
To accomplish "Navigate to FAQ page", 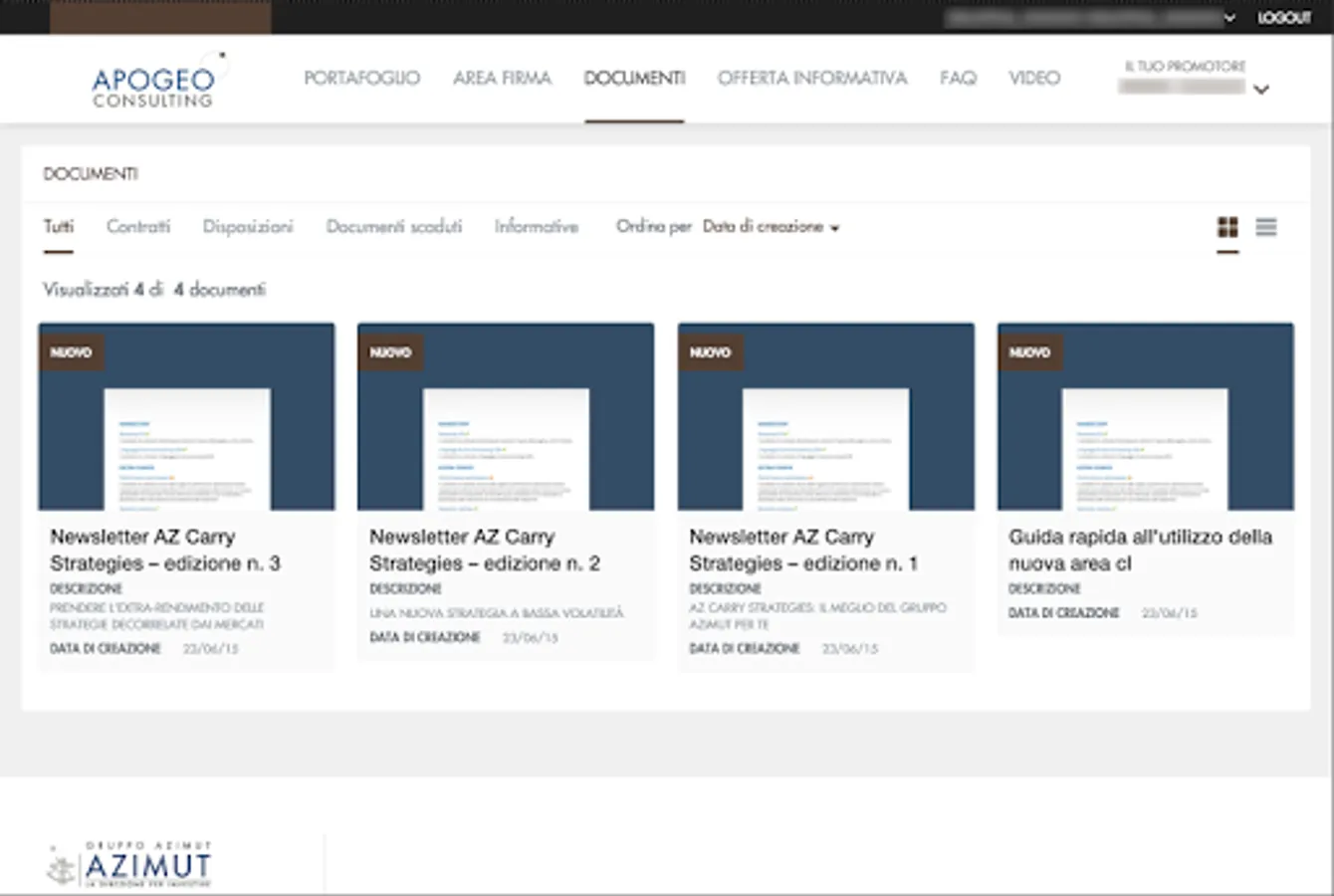I will (x=958, y=78).
